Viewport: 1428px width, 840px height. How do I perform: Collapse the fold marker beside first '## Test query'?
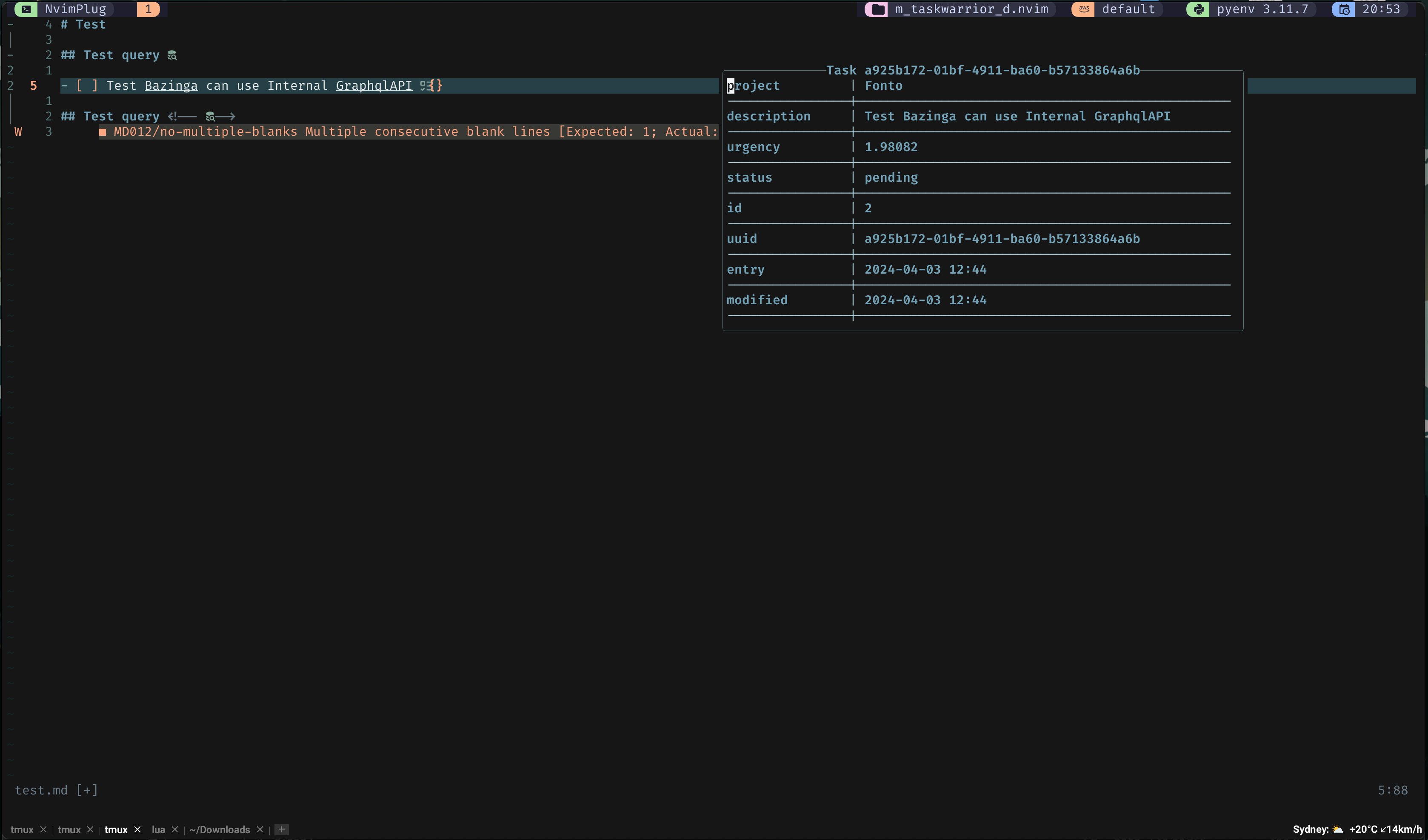(x=10, y=56)
